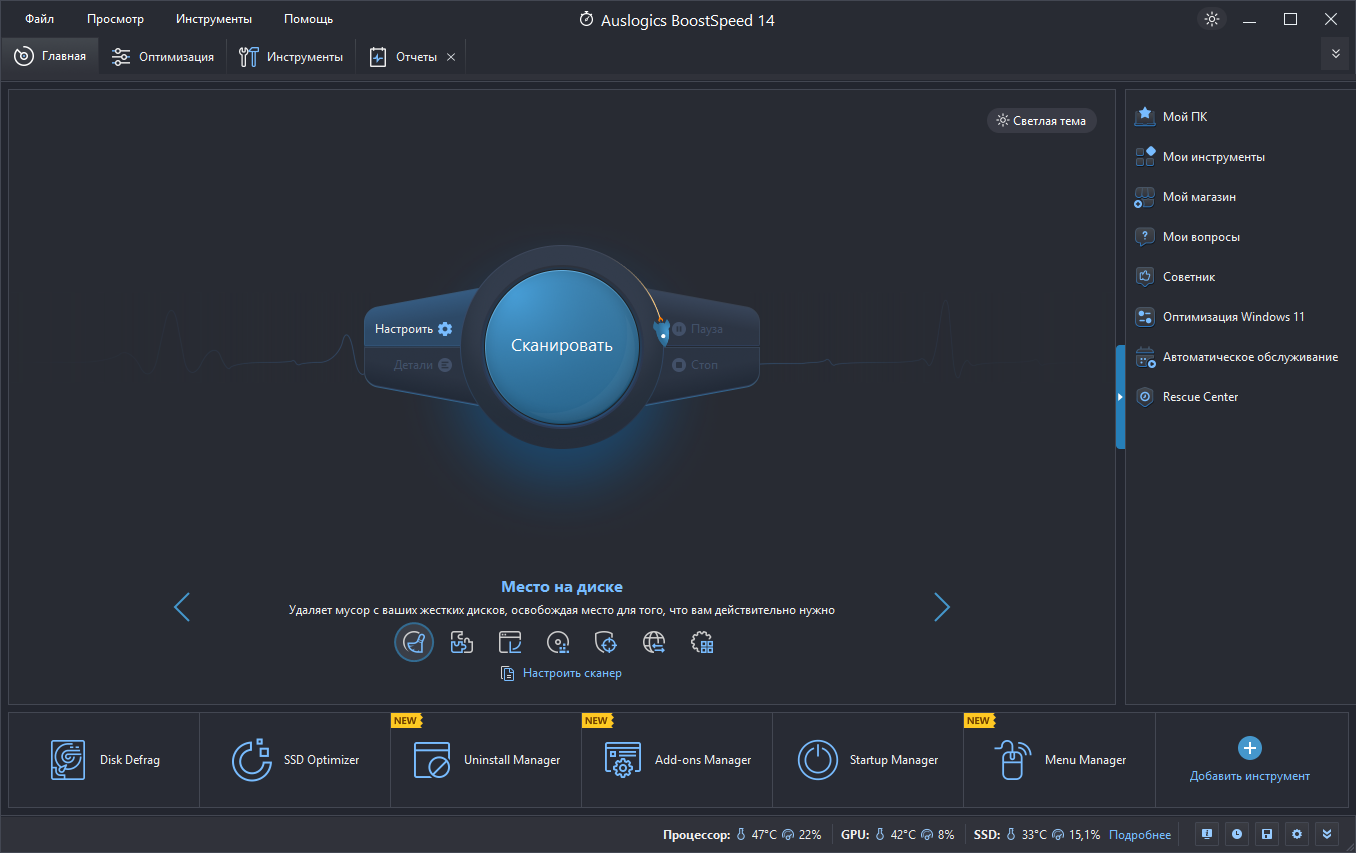Click the Добавить инструмент link

[x=1250, y=776]
